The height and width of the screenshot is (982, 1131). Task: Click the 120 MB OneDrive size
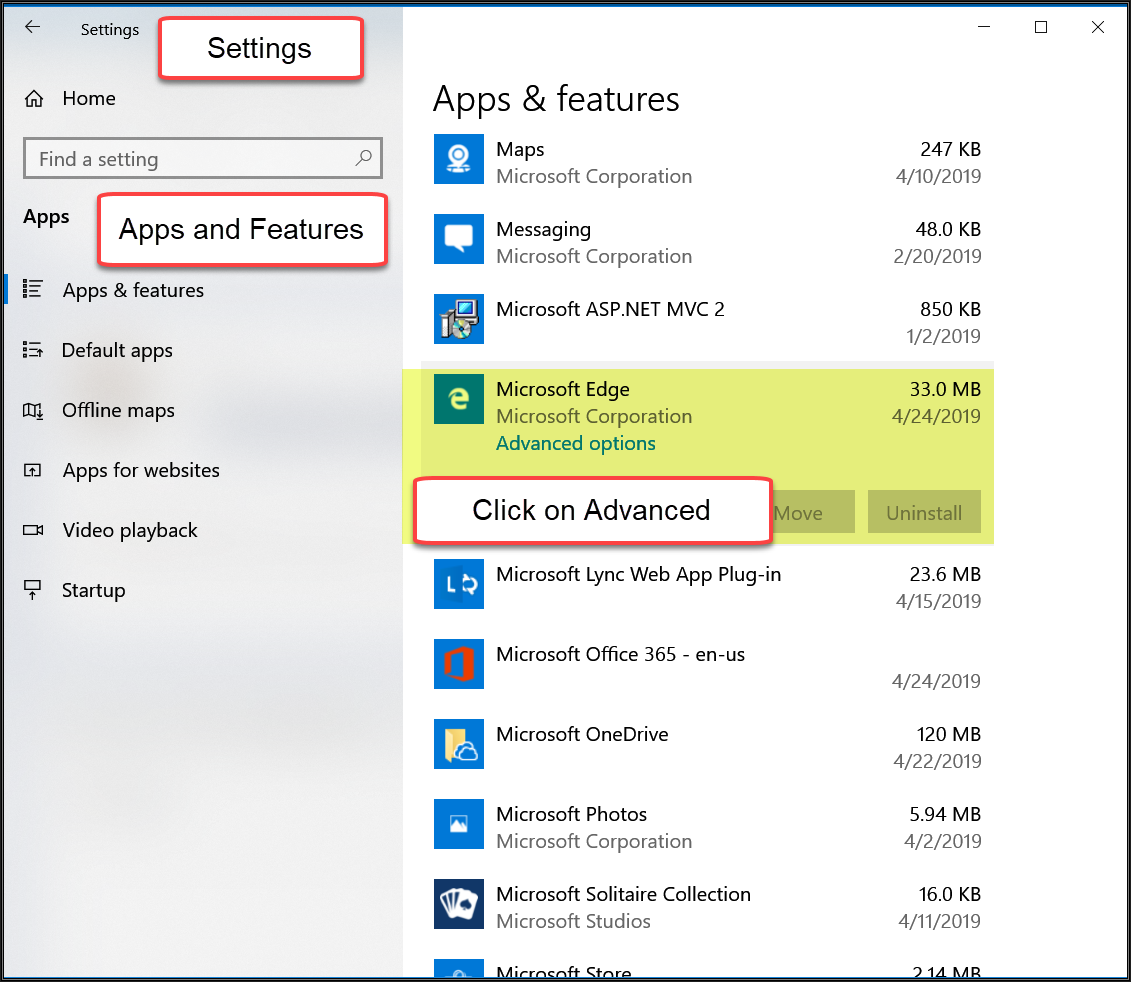click(x=949, y=735)
